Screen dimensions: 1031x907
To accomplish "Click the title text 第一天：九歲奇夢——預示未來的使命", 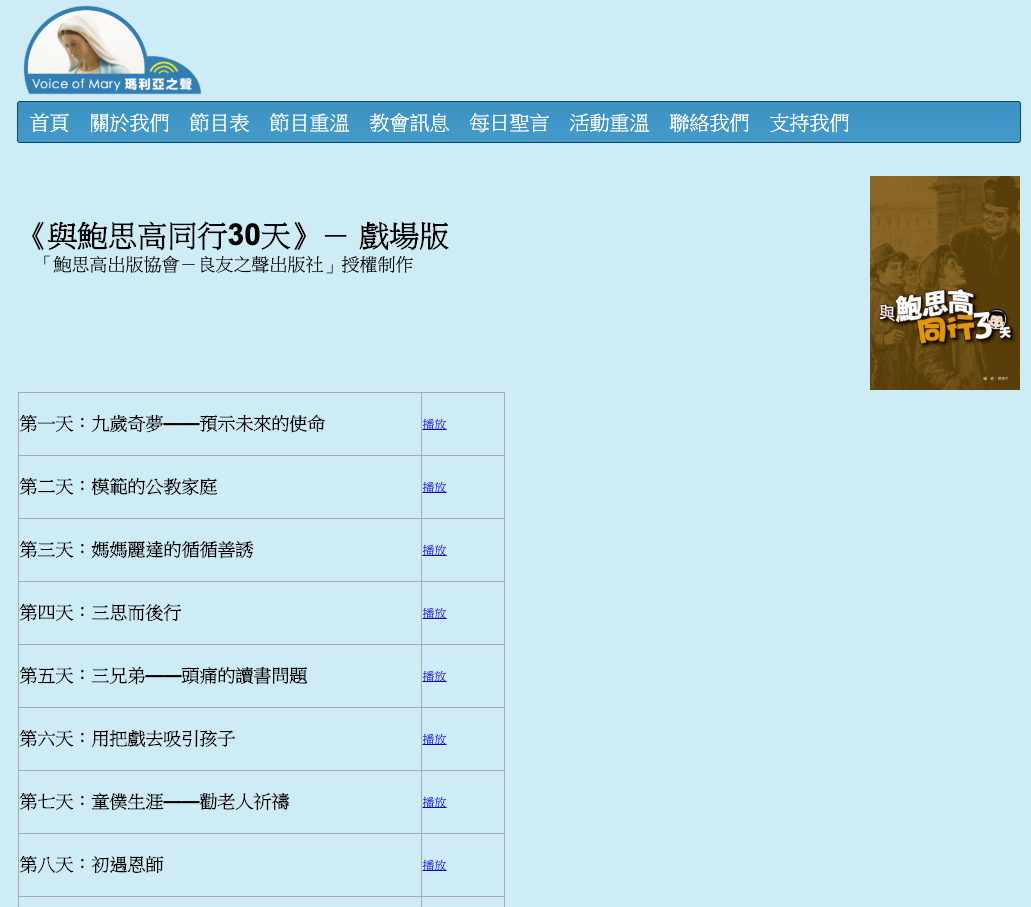I will pyautogui.click(x=172, y=424).
